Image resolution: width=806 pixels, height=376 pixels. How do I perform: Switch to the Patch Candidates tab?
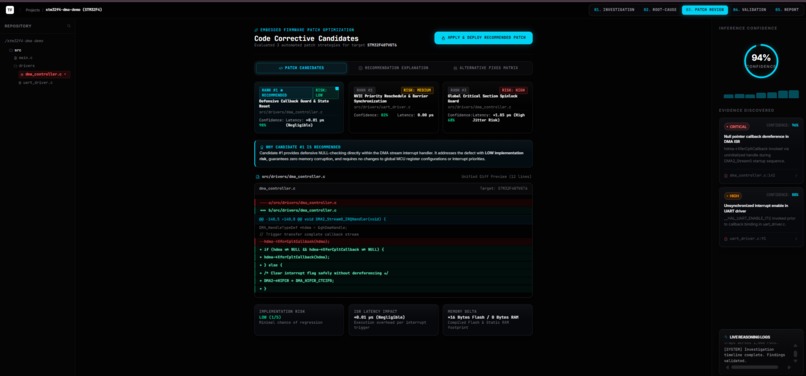(301, 68)
